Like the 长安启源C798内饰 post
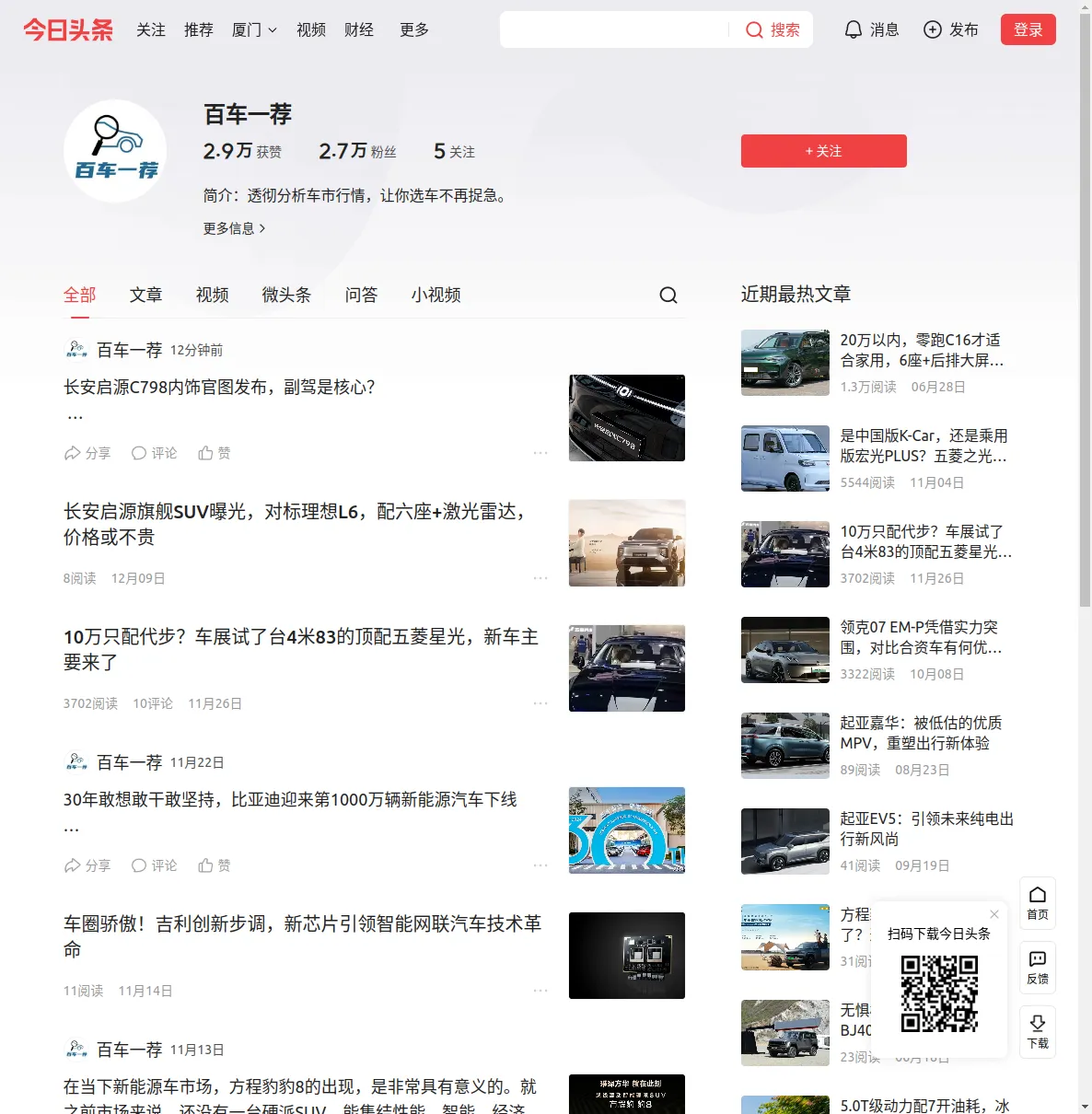The width and height of the screenshot is (1092, 1114). click(215, 453)
